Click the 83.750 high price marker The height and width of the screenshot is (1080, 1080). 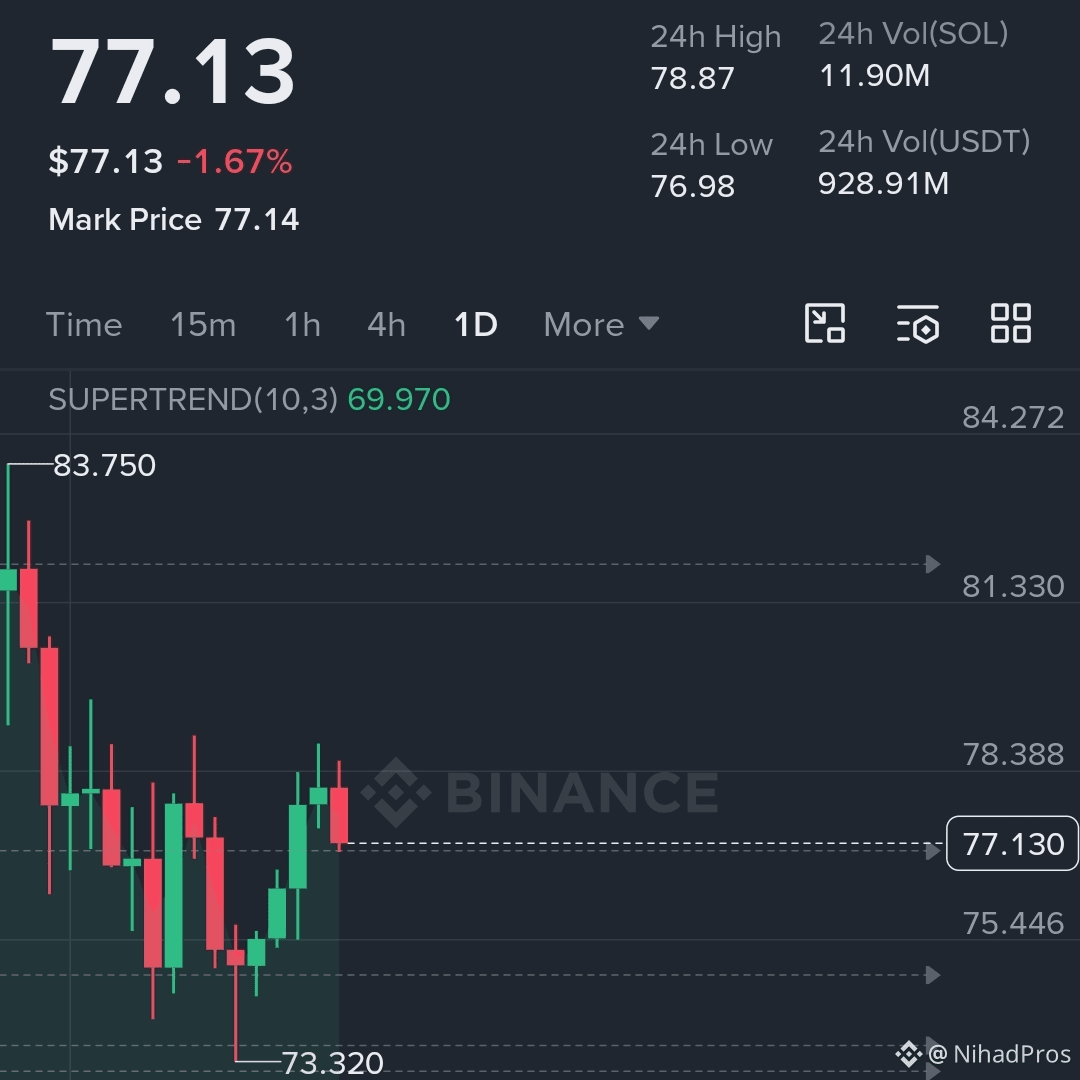click(104, 466)
